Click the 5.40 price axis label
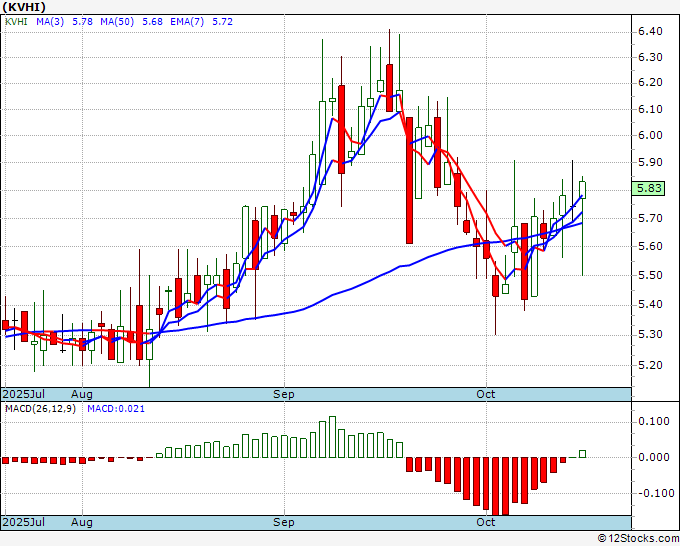 (x=650, y=304)
